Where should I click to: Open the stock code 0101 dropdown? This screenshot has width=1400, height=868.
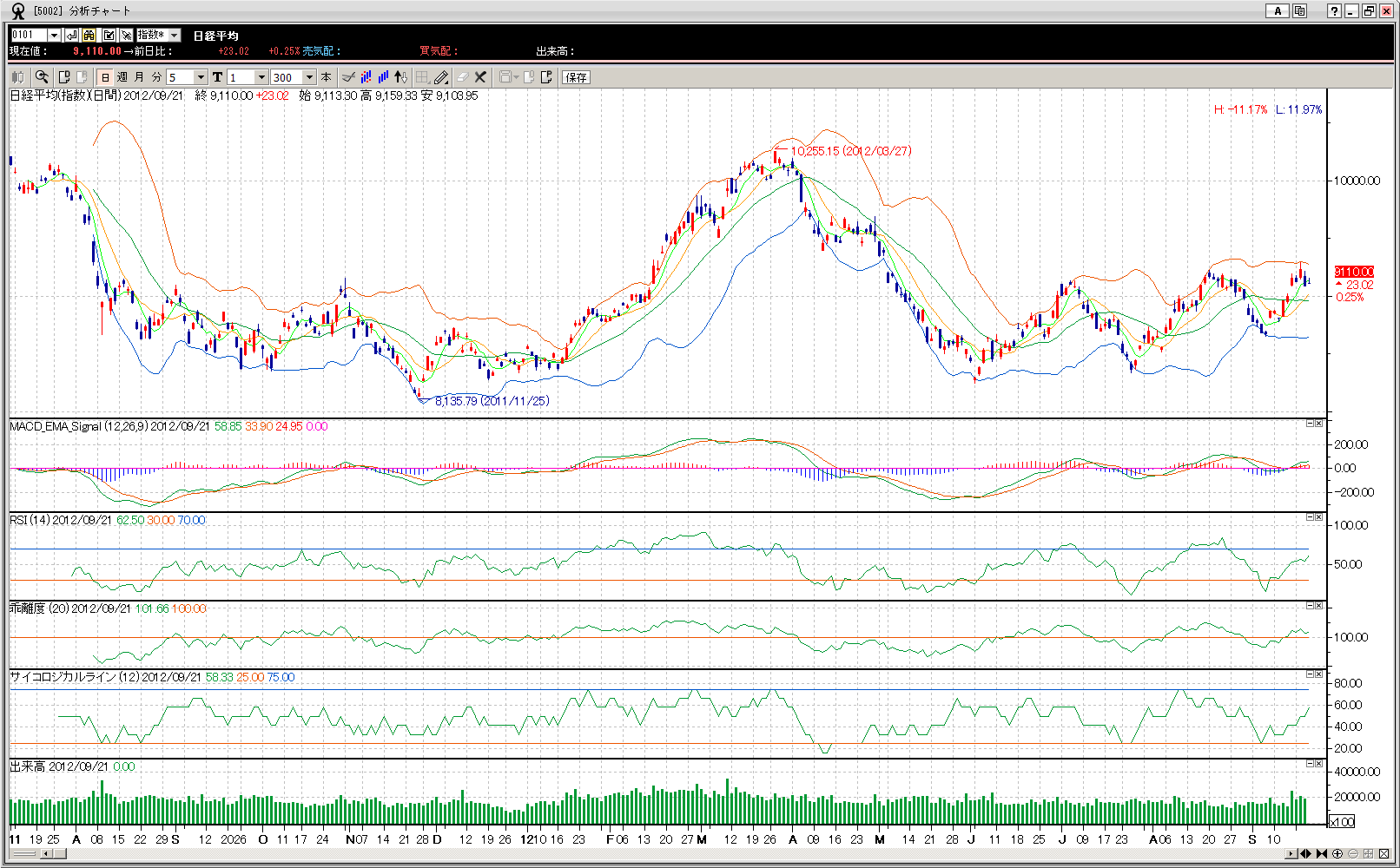tap(54, 36)
